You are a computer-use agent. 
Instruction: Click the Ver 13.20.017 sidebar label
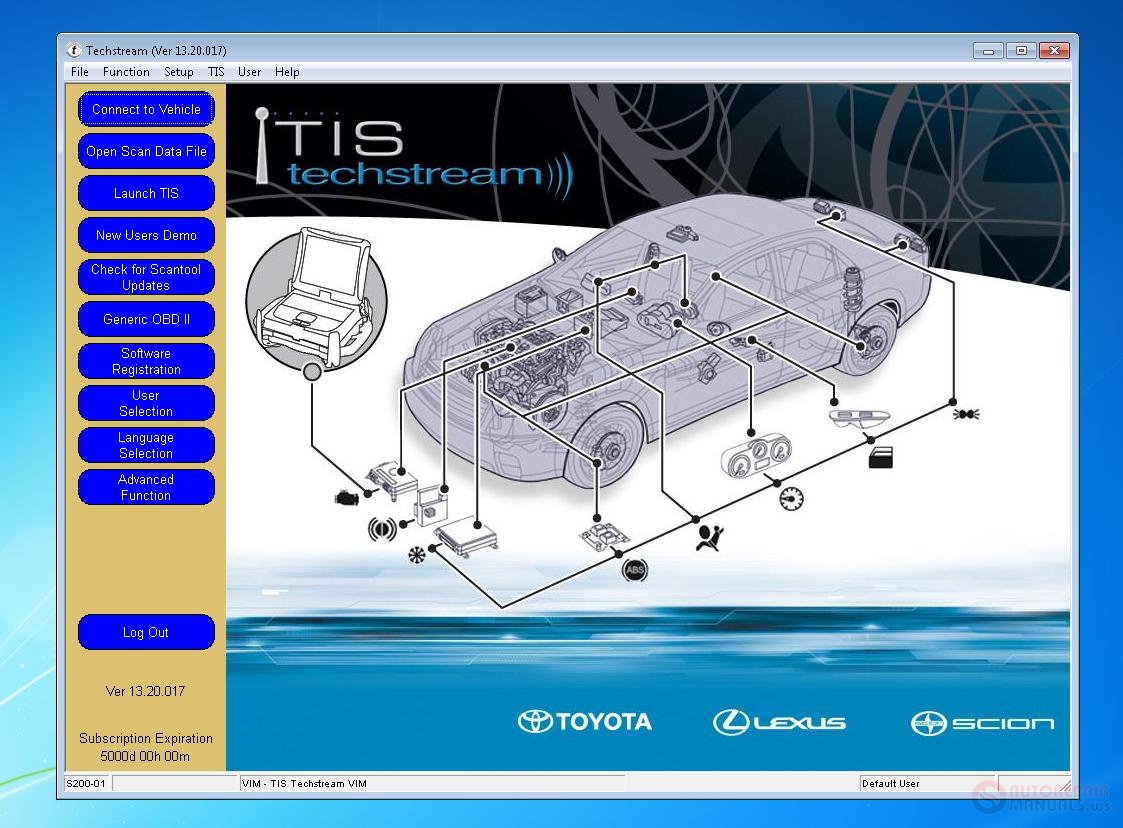pyautogui.click(x=145, y=691)
